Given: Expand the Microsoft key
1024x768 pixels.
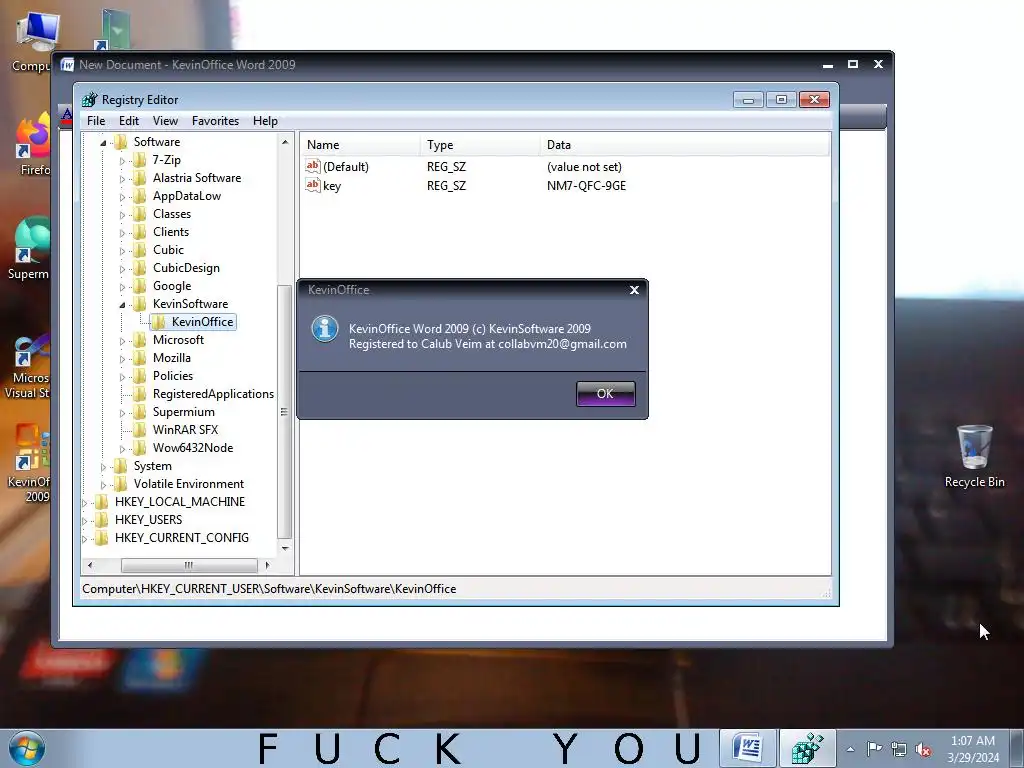Looking at the screenshot, I should (x=122, y=340).
